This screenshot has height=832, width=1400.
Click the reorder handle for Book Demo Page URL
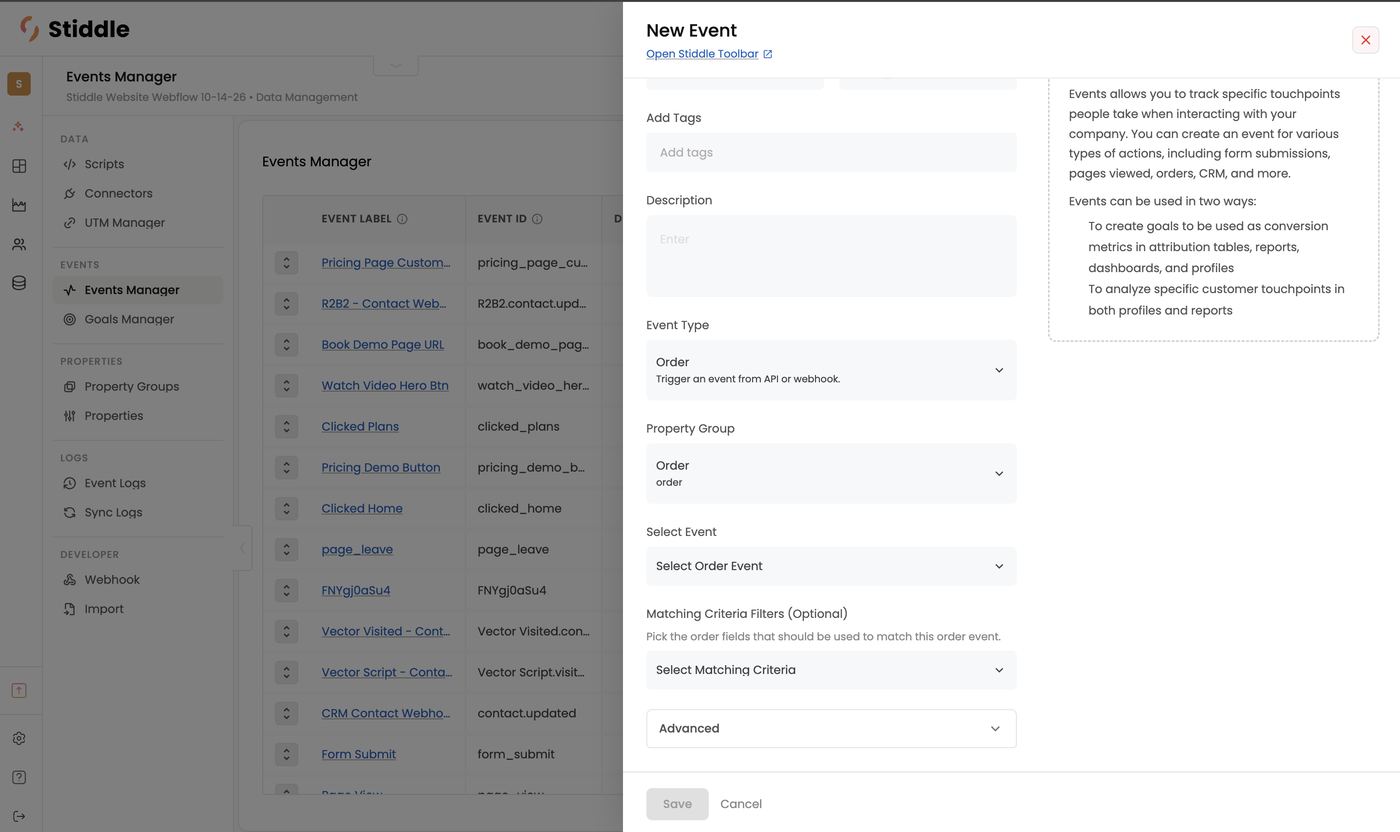click(x=286, y=344)
